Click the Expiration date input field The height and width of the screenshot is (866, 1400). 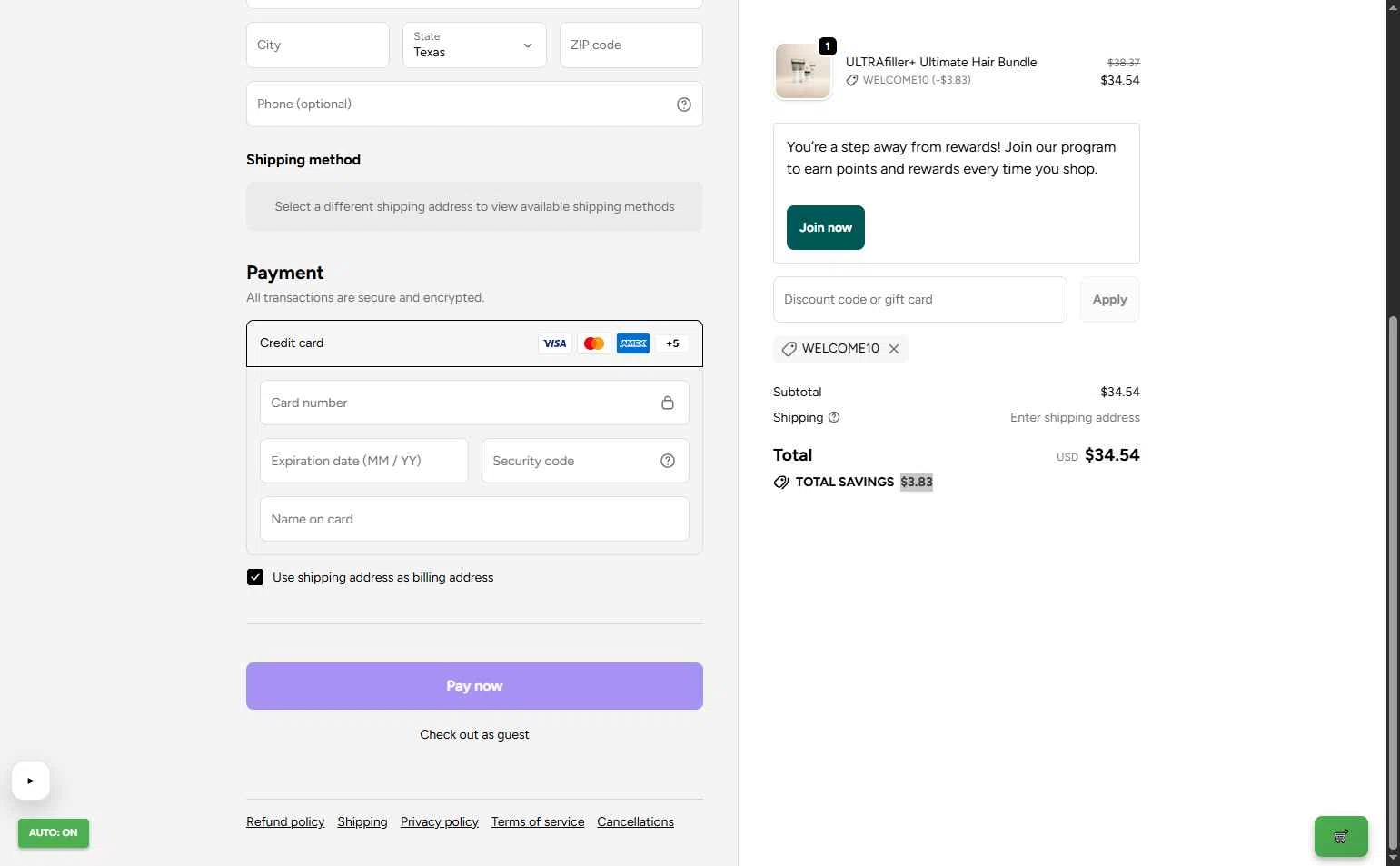pos(364,461)
